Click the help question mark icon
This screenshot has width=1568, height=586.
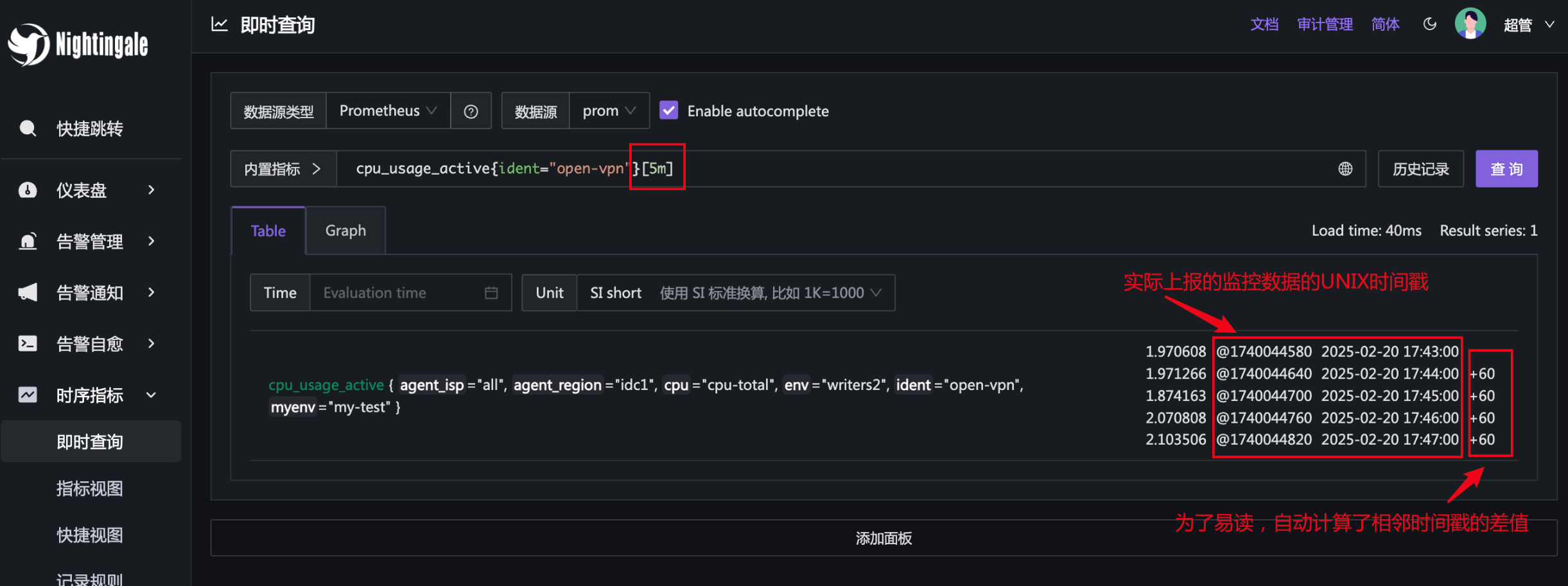point(471,111)
